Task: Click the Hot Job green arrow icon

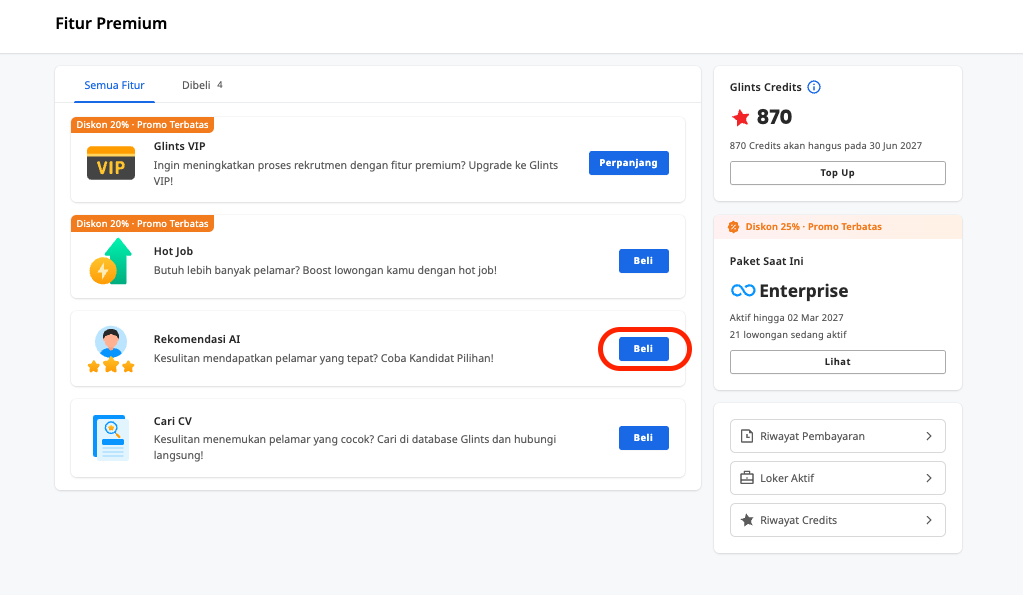Action: coord(111,261)
